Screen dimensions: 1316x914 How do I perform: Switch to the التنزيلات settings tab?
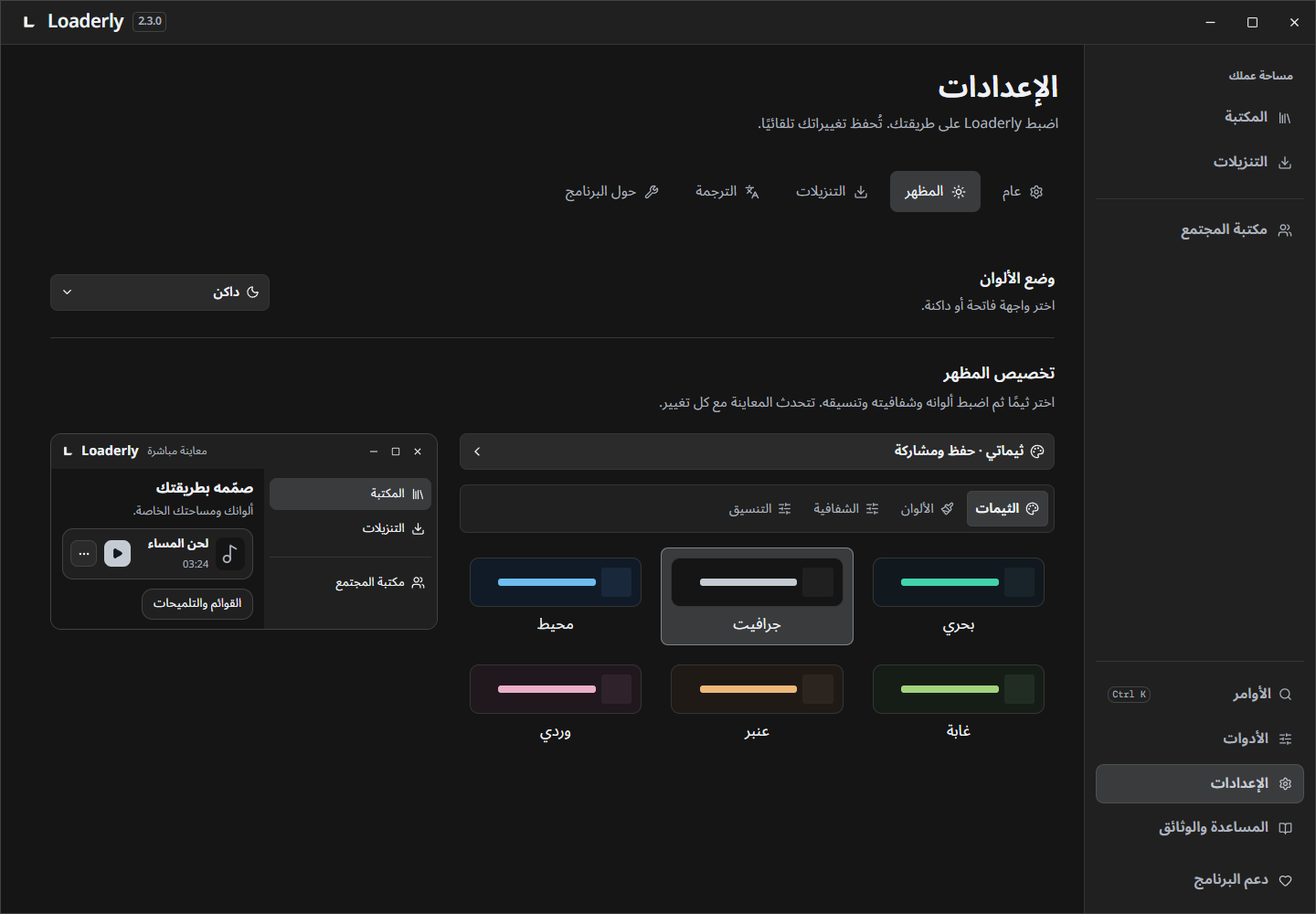[x=832, y=192]
